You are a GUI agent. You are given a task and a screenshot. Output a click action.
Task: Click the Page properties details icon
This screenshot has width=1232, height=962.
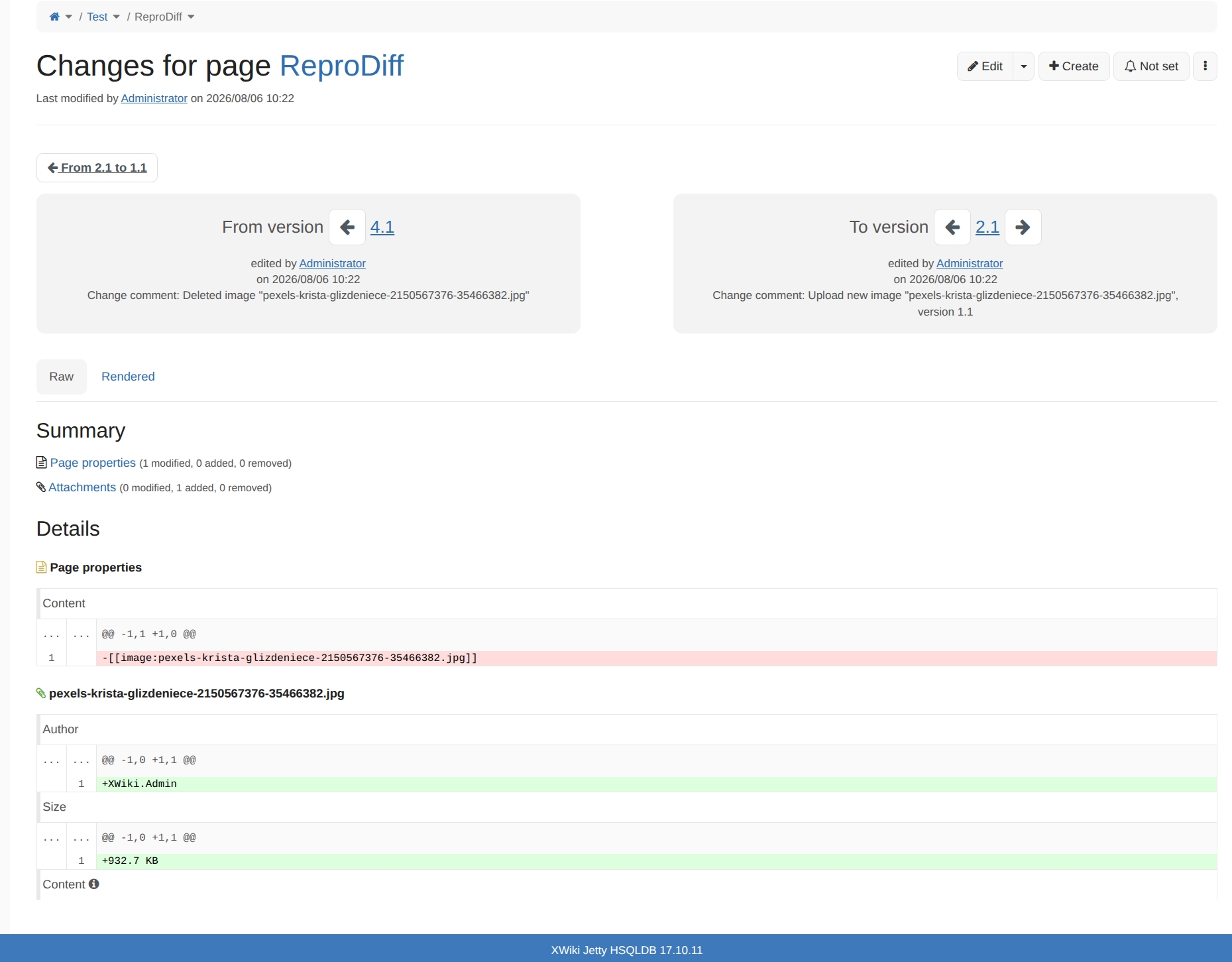tap(41, 568)
